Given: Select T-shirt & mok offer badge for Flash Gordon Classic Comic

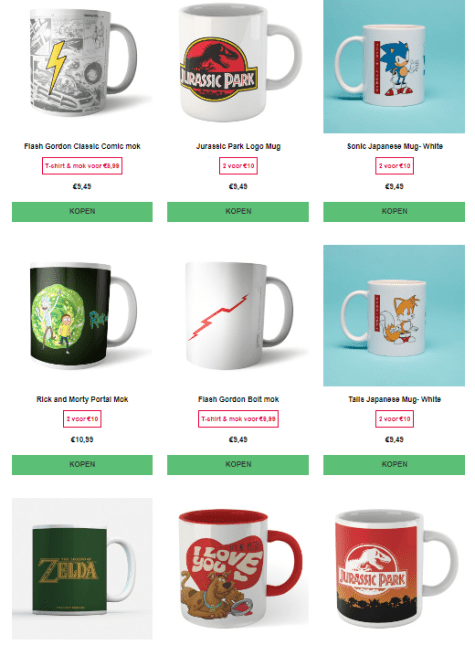Looking at the screenshot, I should (82, 166).
